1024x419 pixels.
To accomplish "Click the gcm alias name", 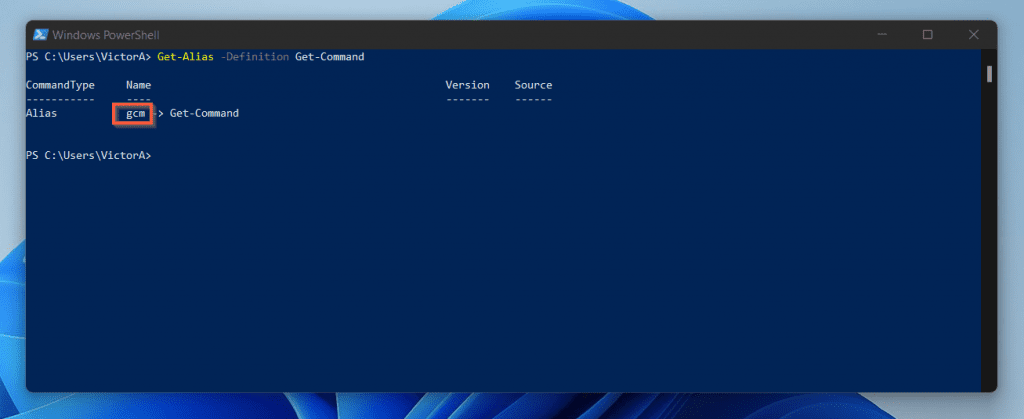I will pyautogui.click(x=135, y=114).
